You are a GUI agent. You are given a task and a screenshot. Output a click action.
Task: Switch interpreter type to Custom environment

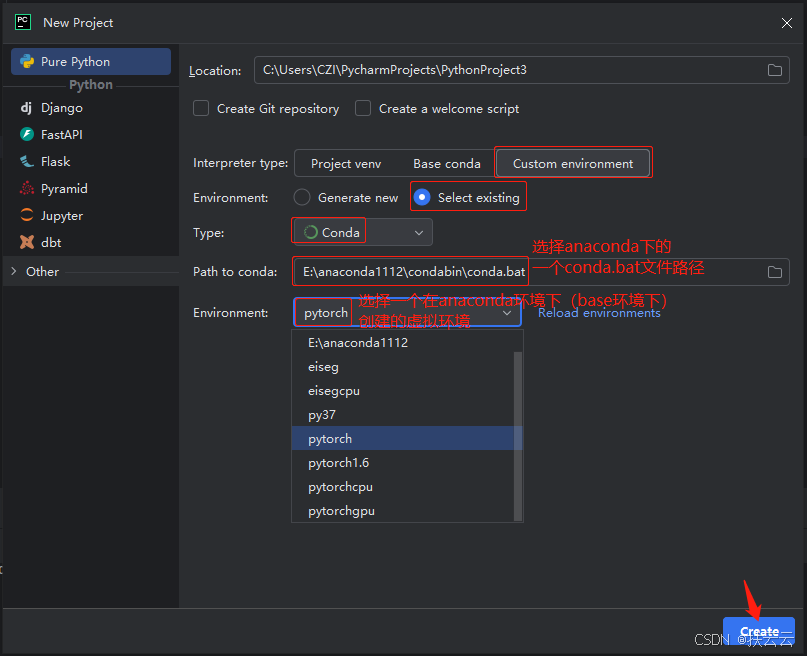[x=573, y=164]
